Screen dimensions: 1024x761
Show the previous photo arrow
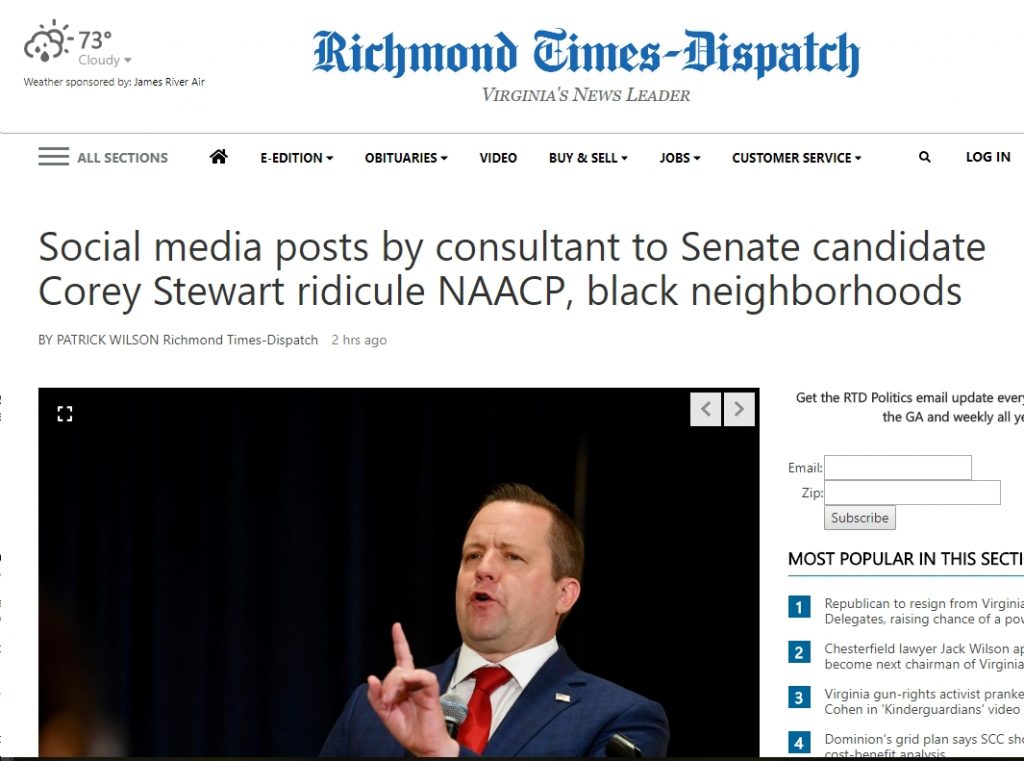pyautogui.click(x=705, y=409)
